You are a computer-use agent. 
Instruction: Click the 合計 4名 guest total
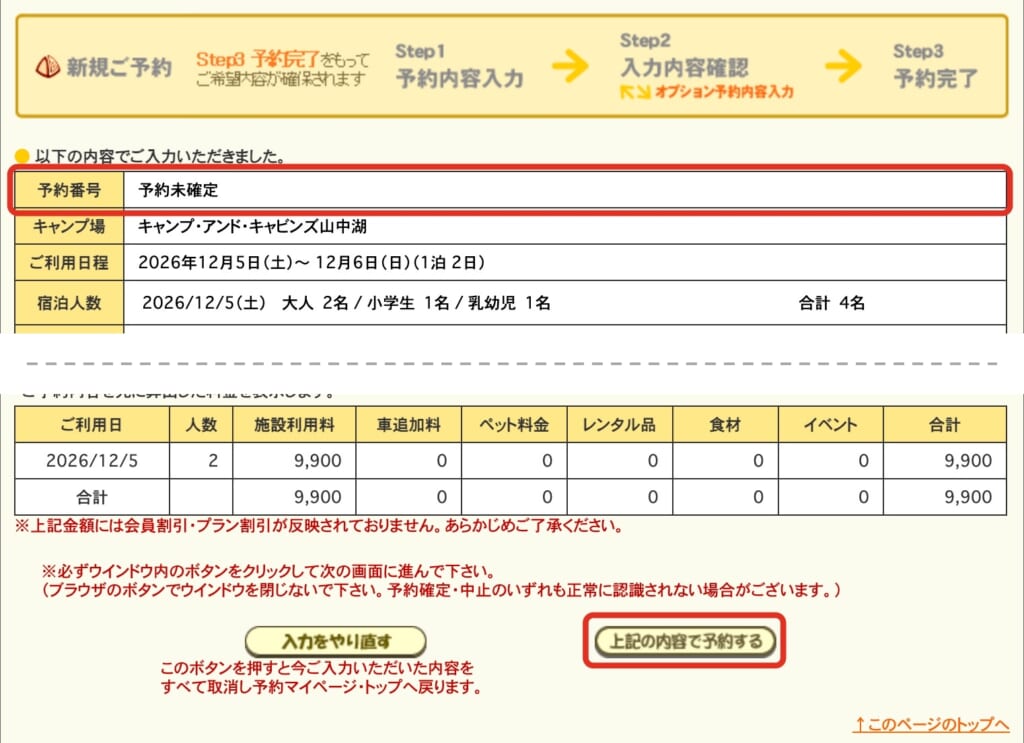(831, 303)
